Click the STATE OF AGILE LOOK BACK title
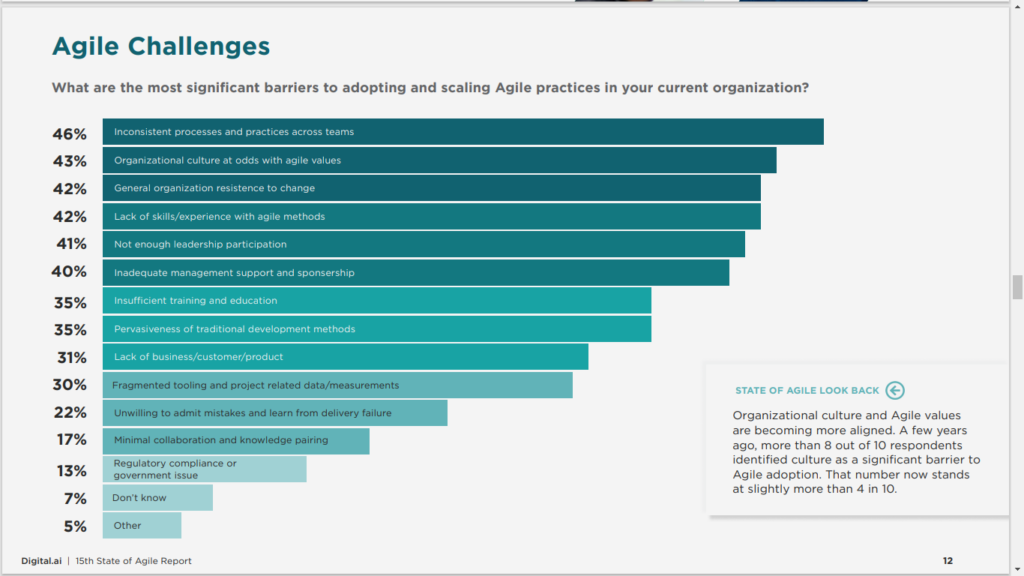 tap(807, 391)
